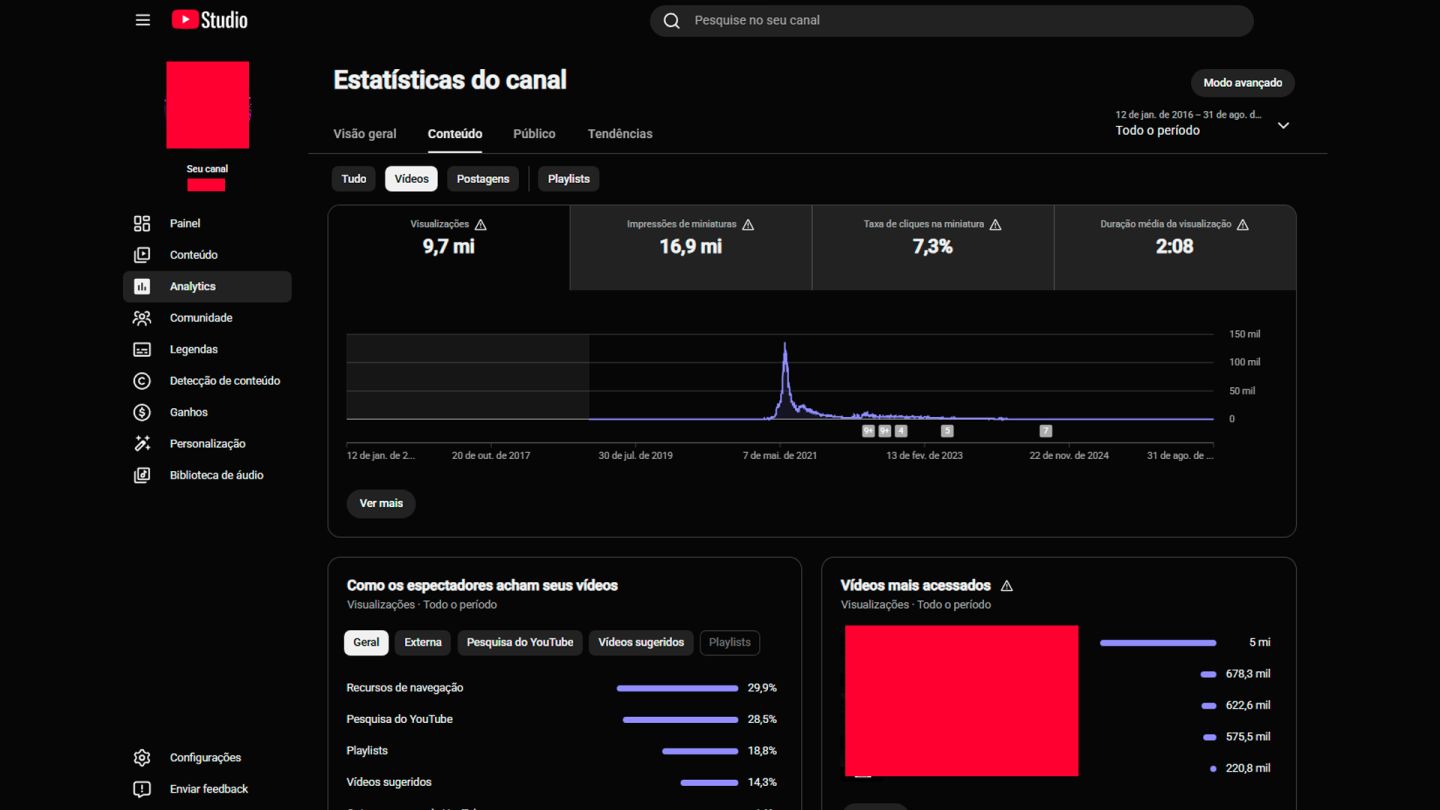1440x810 pixels.
Task: Click the Modo avançado button
Action: coord(1243,83)
